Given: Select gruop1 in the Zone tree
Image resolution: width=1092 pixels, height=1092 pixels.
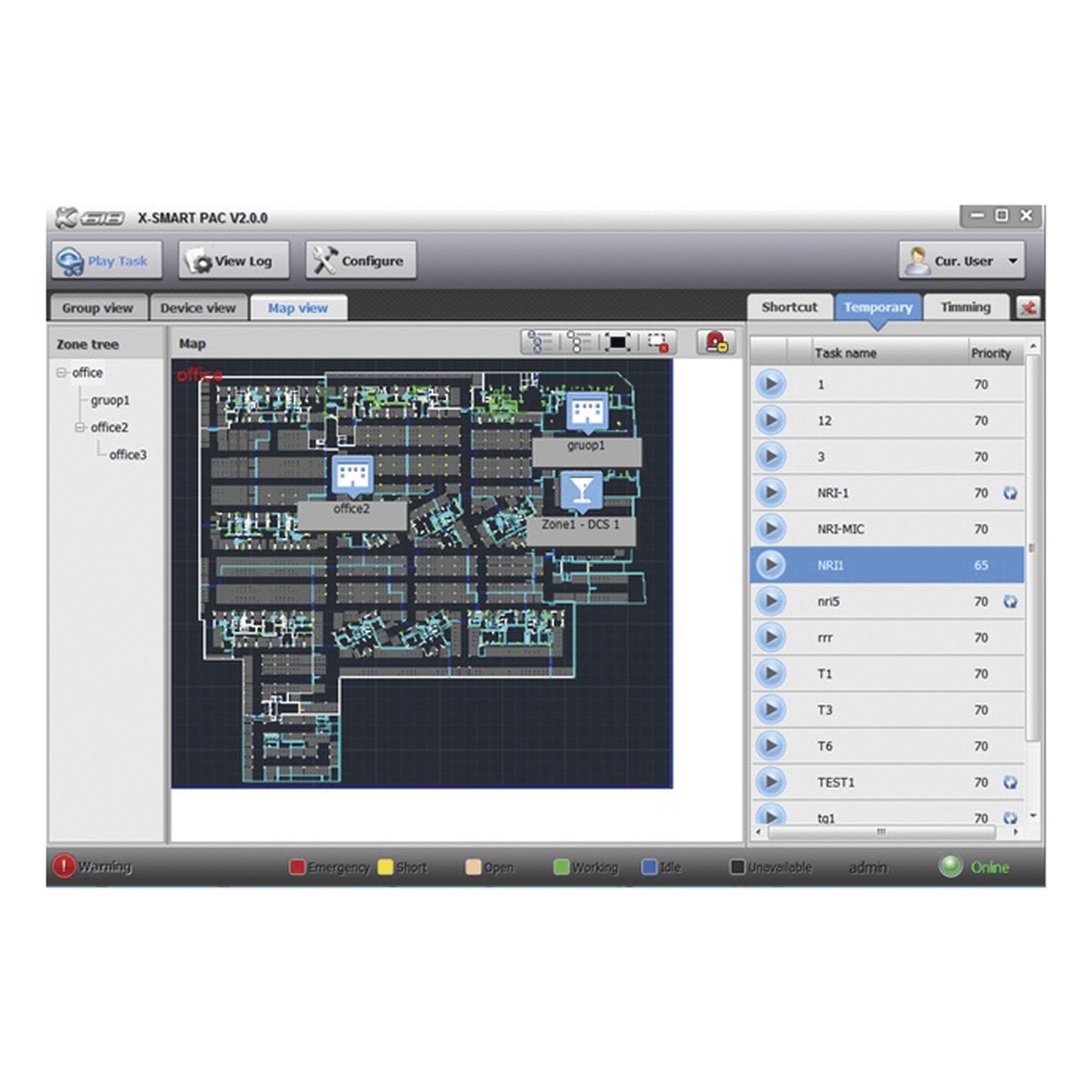Looking at the screenshot, I should [x=110, y=400].
